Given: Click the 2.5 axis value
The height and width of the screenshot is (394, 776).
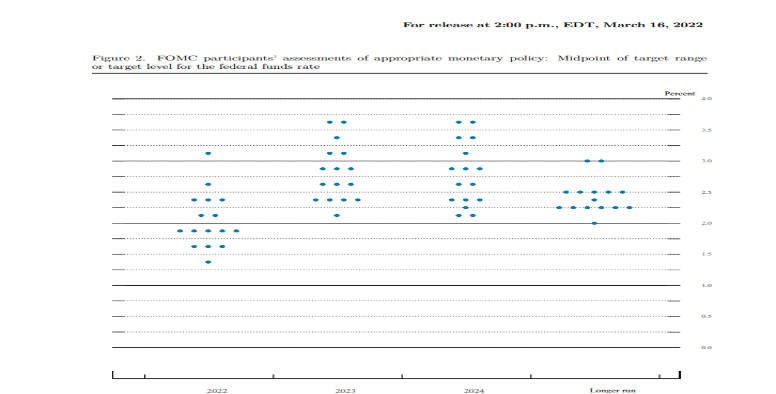Looking at the screenshot, I should click(x=706, y=192).
